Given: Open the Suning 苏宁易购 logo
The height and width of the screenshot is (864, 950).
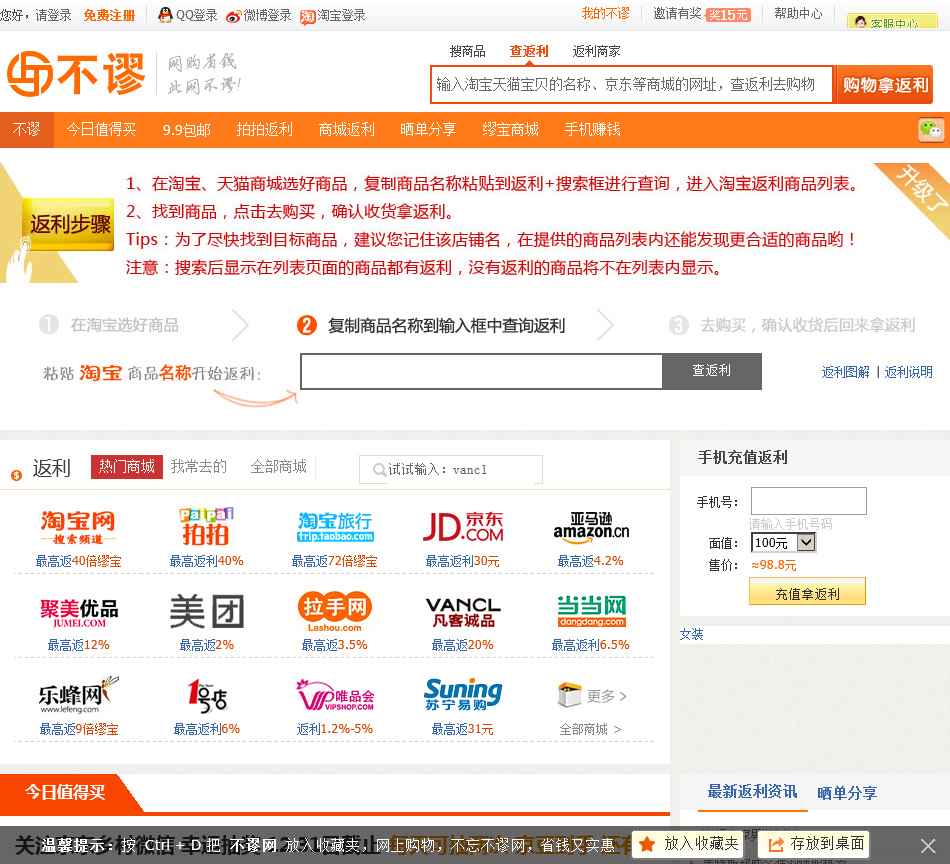Looking at the screenshot, I should 463,694.
